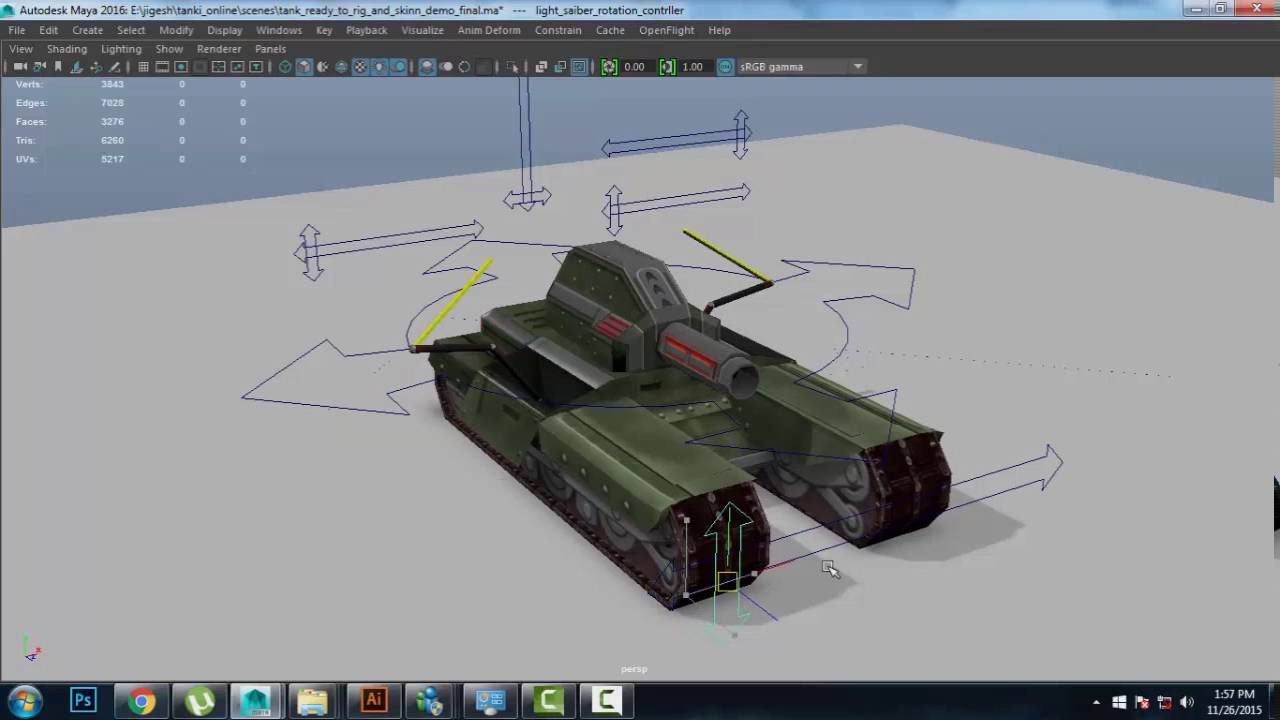Screen dimensions: 1280x720
Task: Toggle the resolution gate display
Action: (x=181, y=67)
